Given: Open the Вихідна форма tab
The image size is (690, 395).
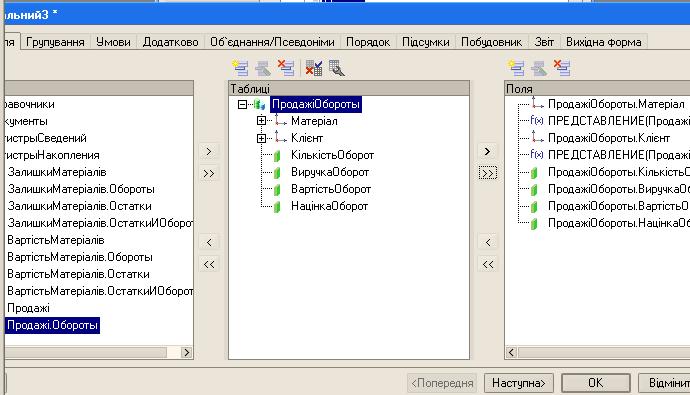Looking at the screenshot, I should coord(604,42).
